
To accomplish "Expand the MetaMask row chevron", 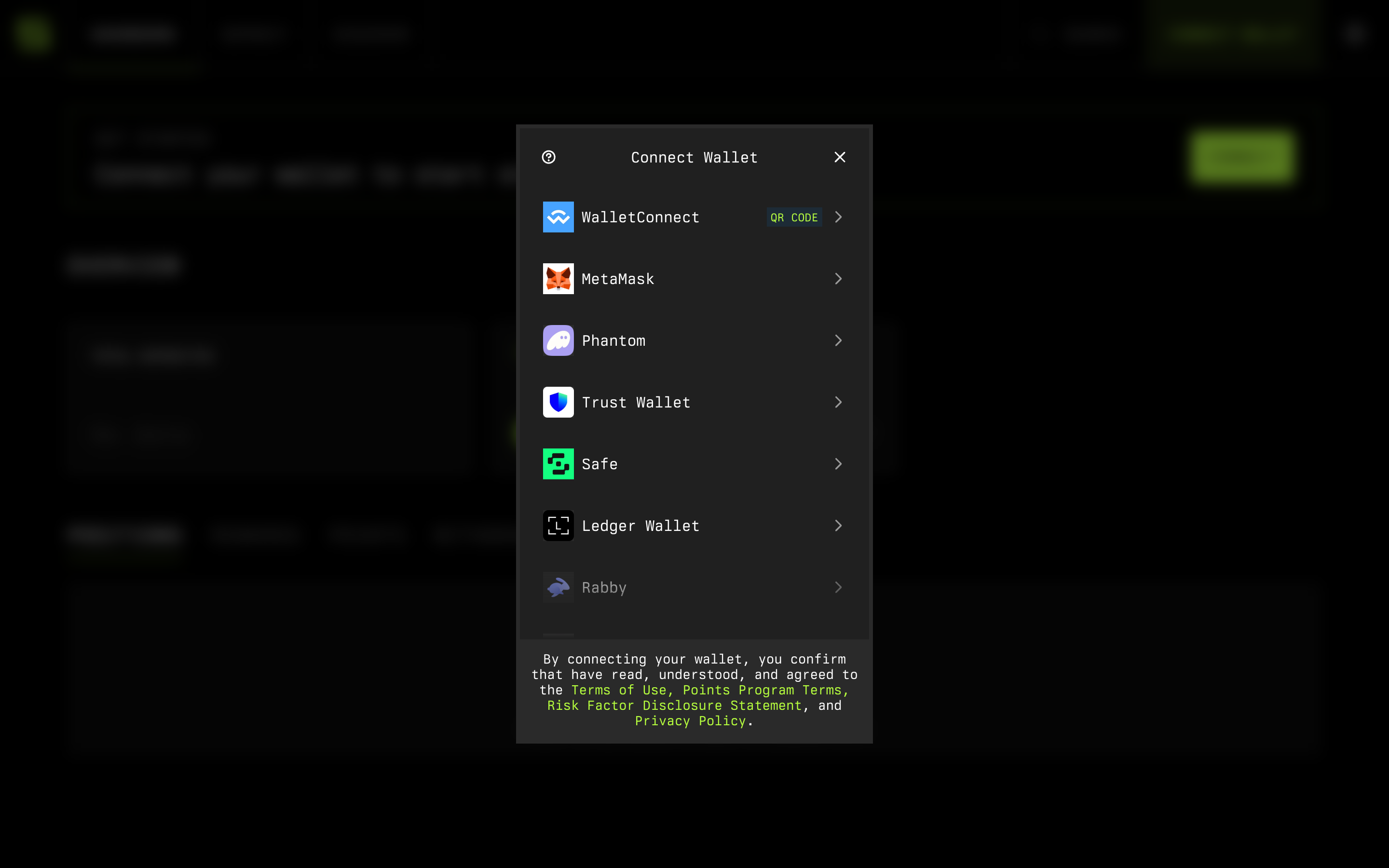I will pyautogui.click(x=839, y=279).
